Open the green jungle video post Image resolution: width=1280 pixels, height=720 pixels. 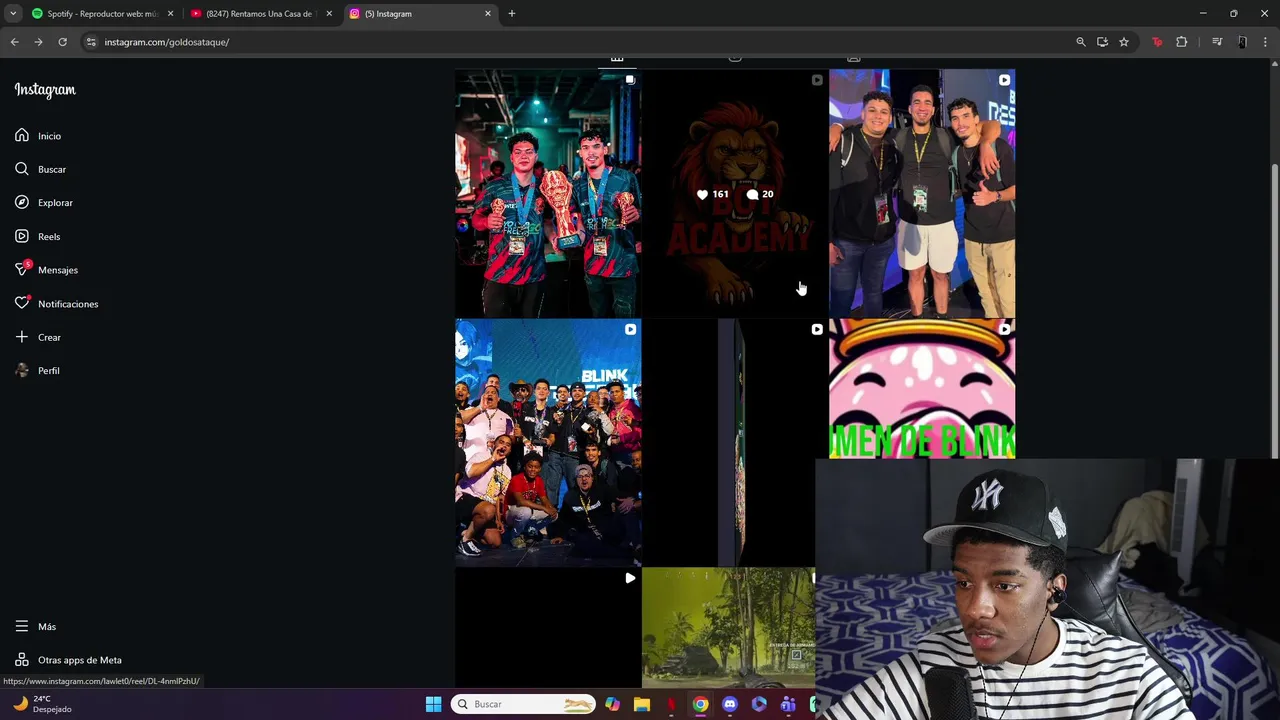[728, 628]
